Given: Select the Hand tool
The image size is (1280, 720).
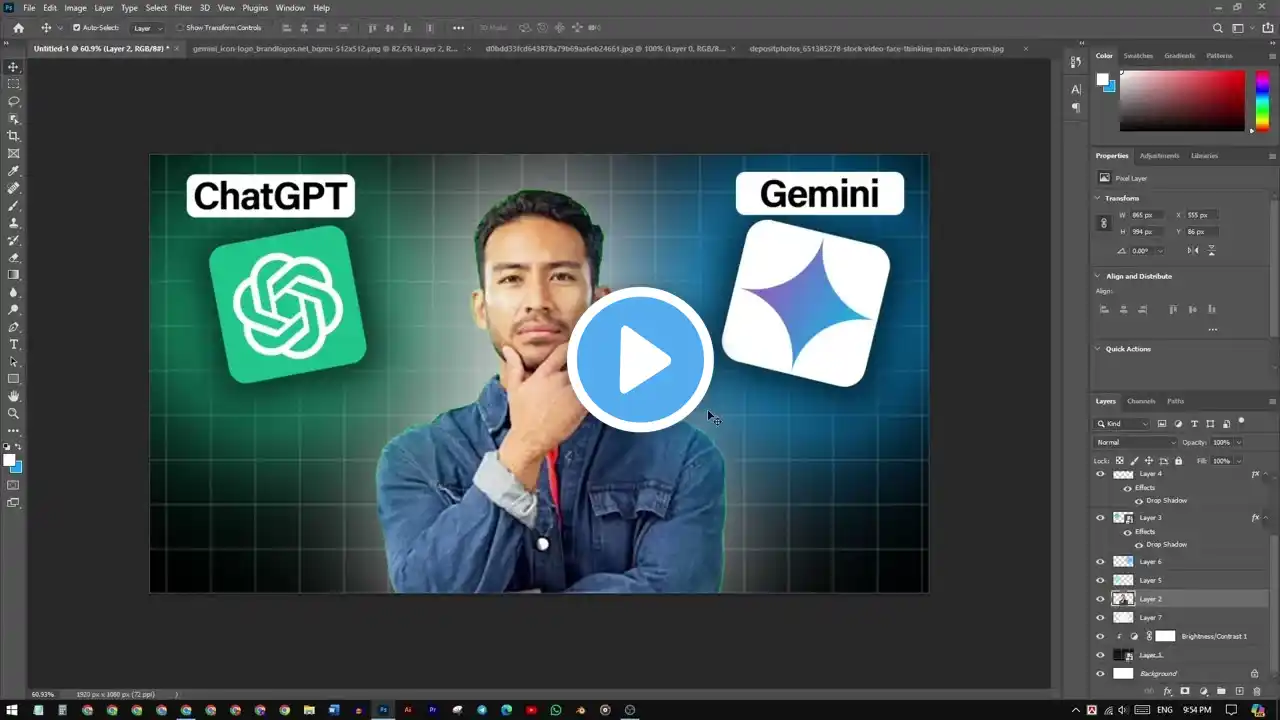Looking at the screenshot, I should [x=13, y=396].
